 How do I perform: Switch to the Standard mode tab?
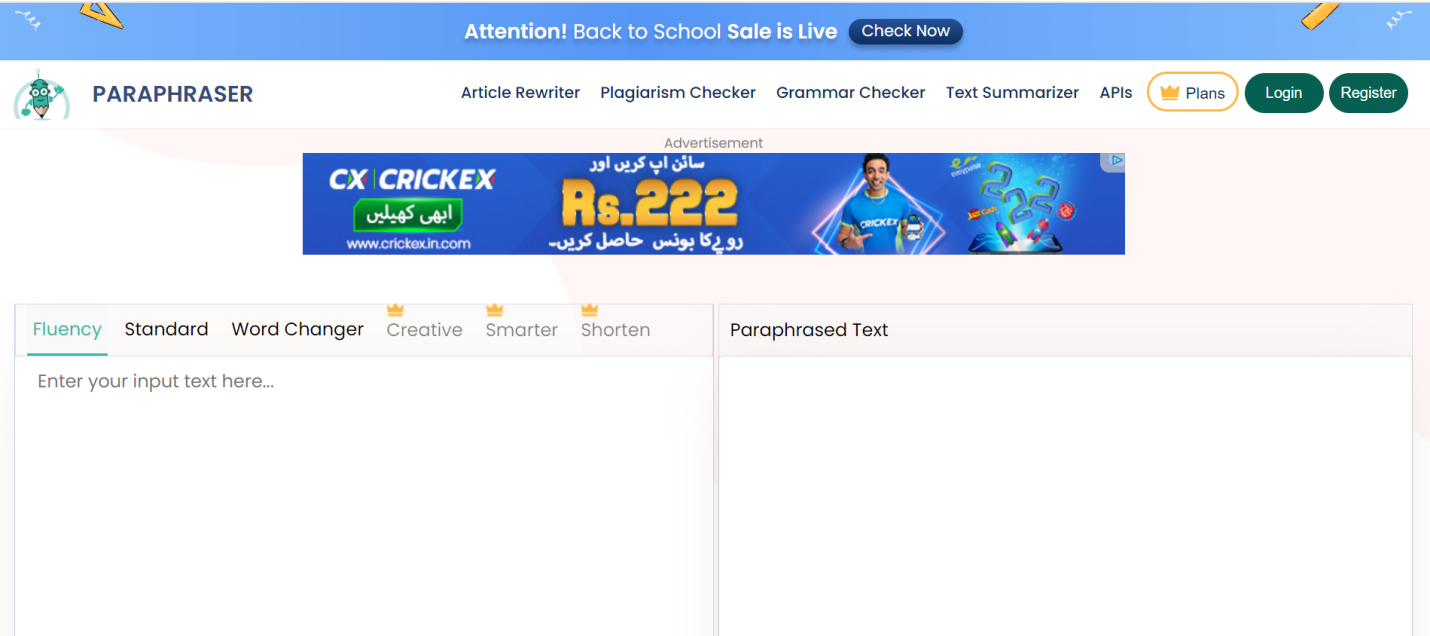point(166,330)
